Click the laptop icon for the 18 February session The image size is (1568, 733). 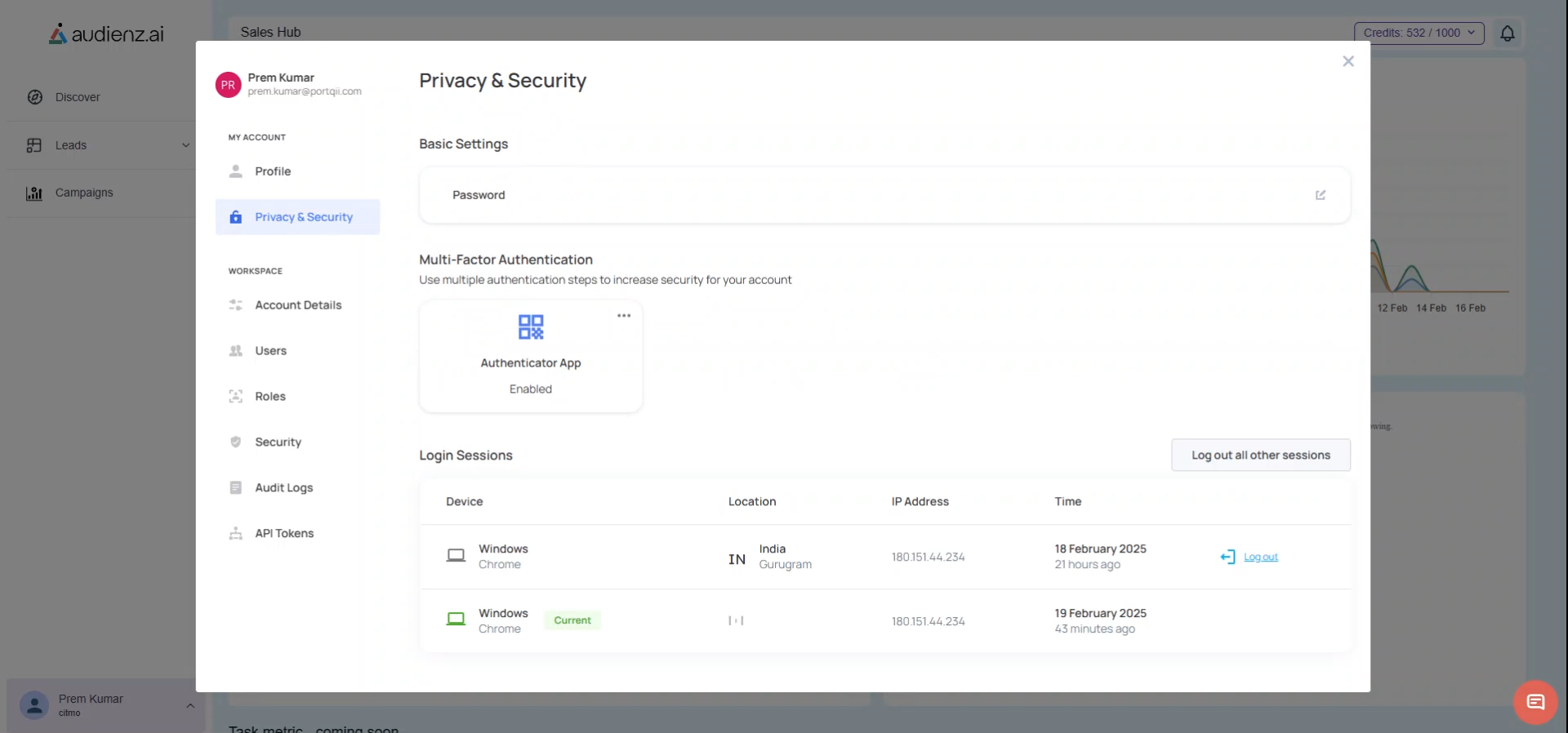(x=456, y=556)
